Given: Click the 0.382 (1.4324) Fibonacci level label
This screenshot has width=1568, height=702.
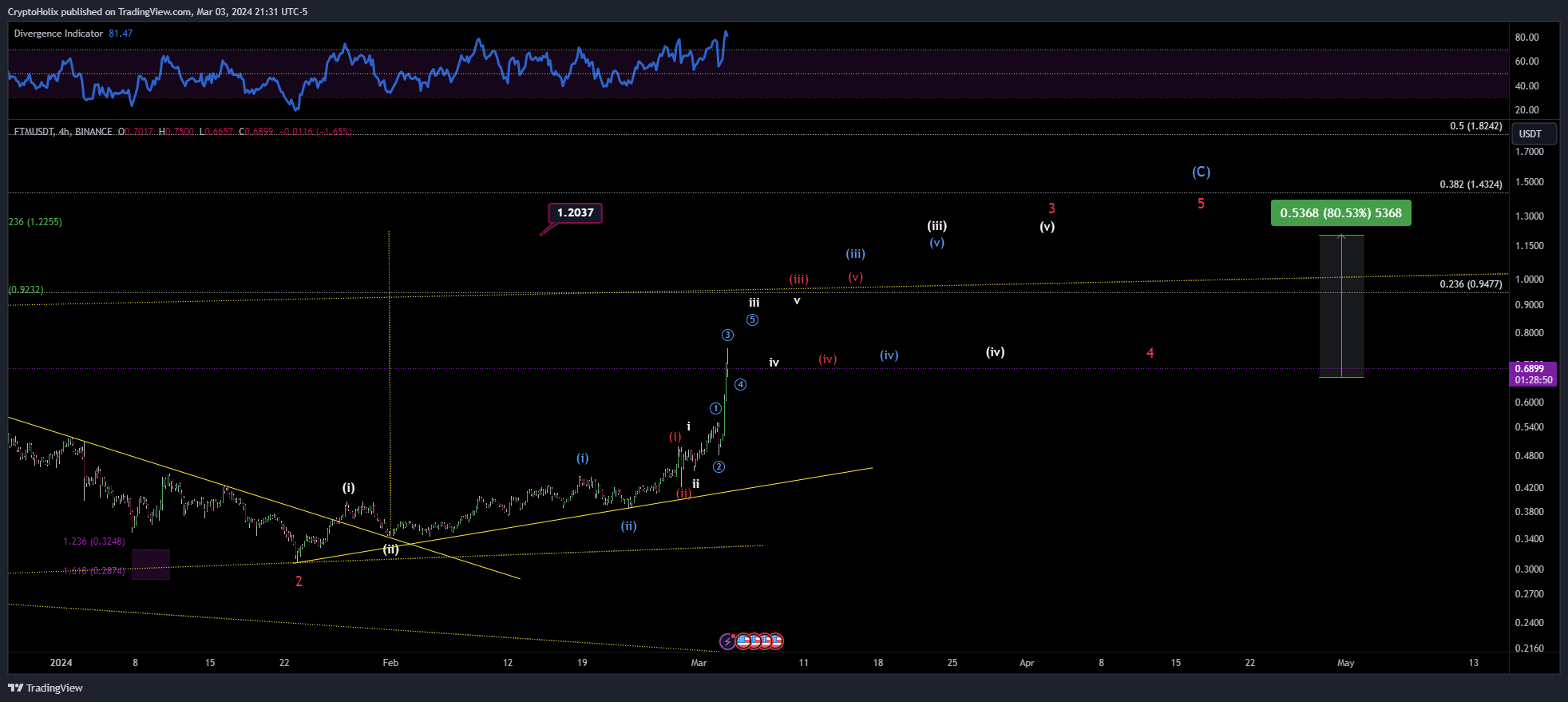Looking at the screenshot, I should pos(1471,184).
